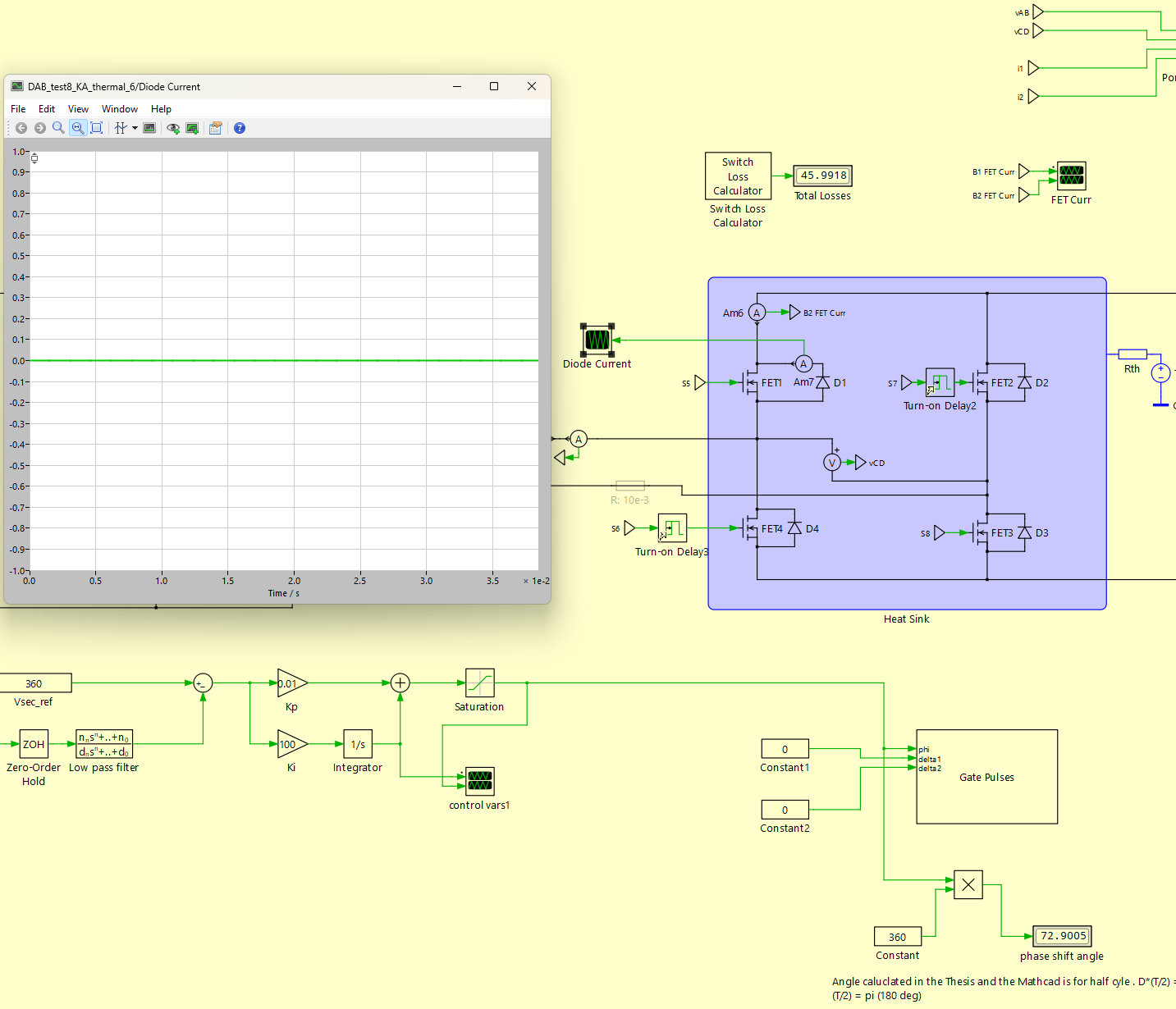Click the Fourier spectrum analysis icon
This screenshot has width=1176, height=1009.
click(x=149, y=128)
